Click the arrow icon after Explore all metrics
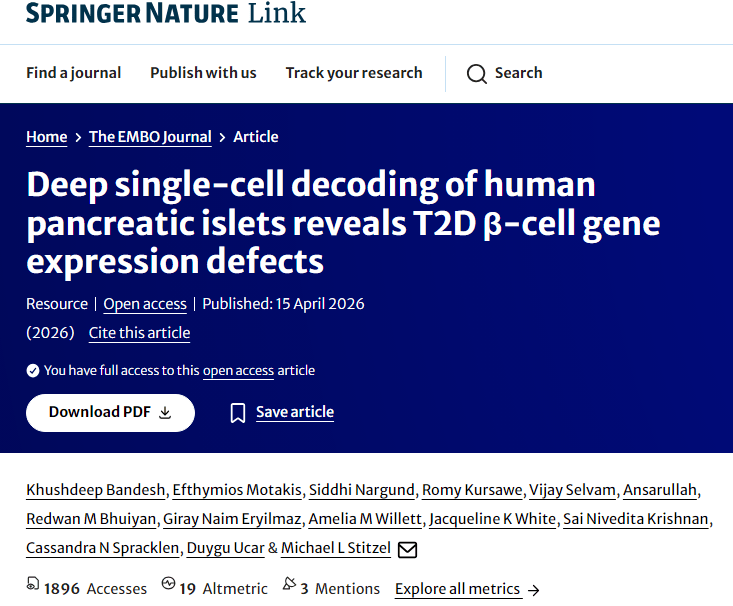This screenshot has height=606, width=733. click(533, 590)
